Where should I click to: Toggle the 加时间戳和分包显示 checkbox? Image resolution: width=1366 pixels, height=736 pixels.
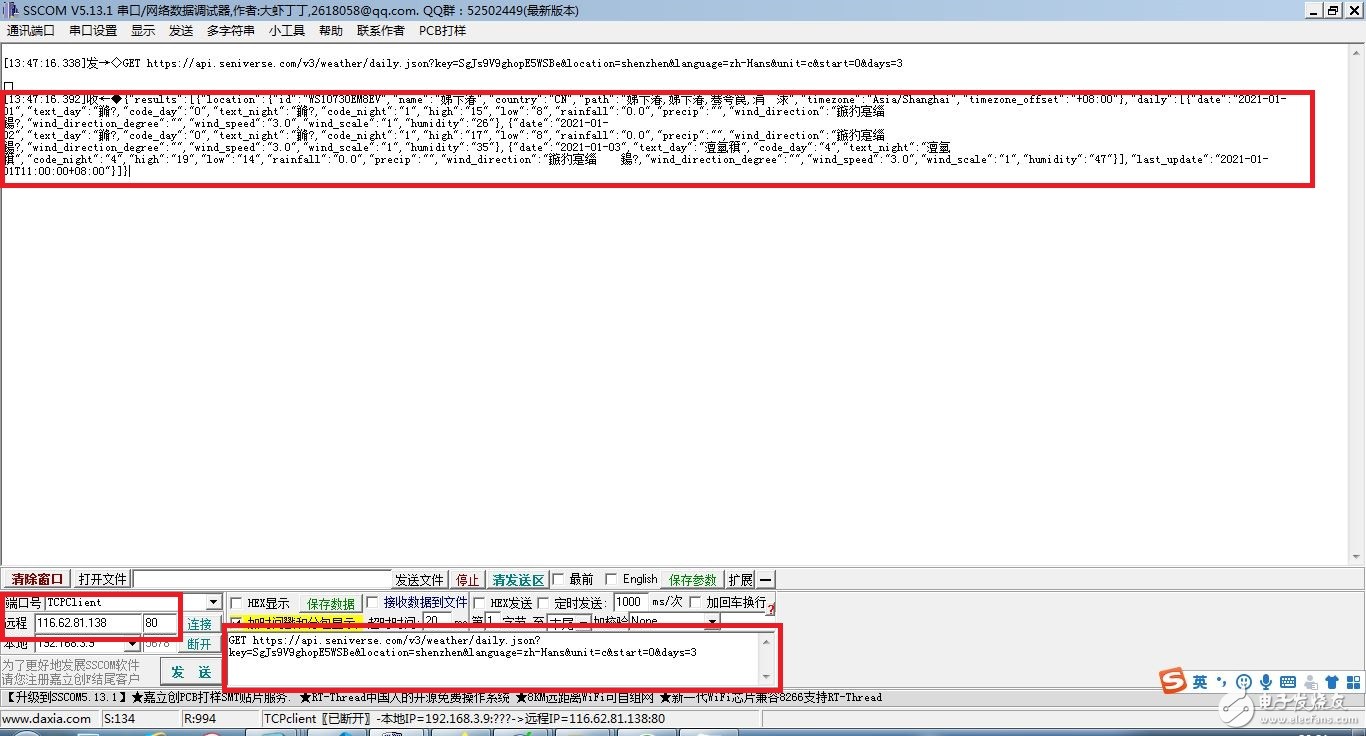(237, 623)
